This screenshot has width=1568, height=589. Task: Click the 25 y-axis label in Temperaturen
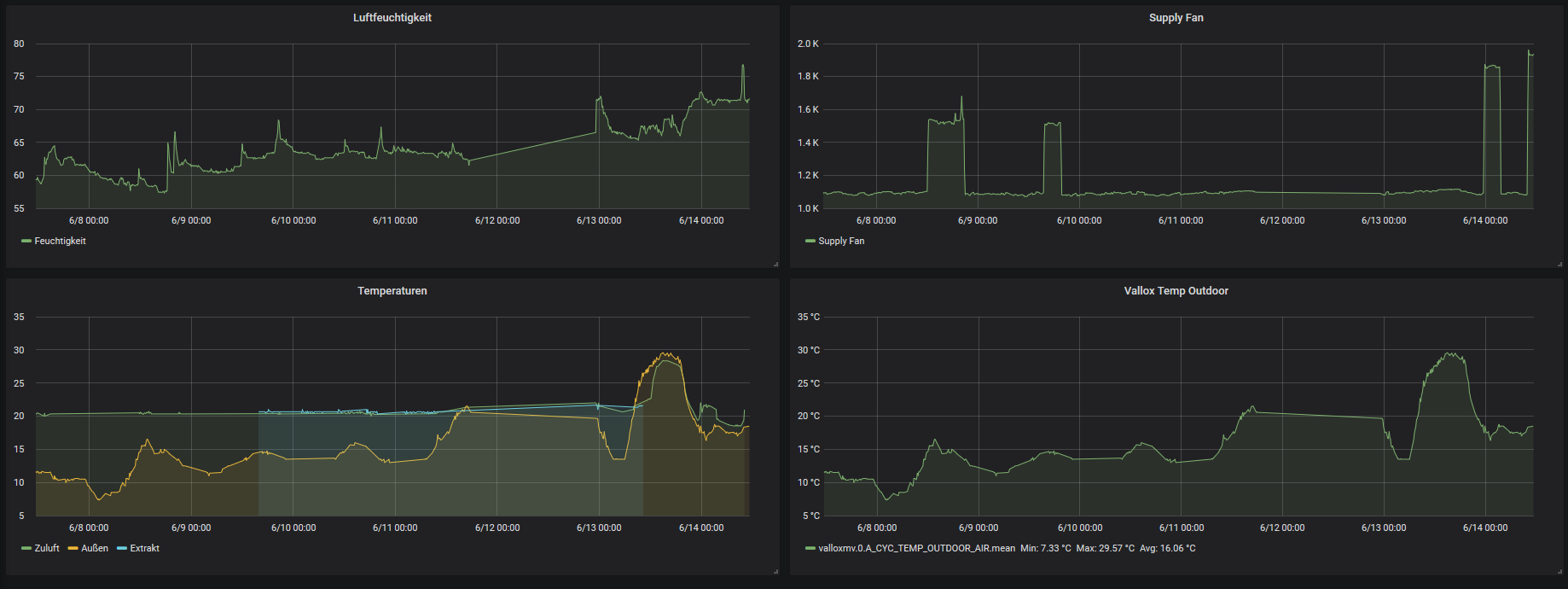point(19,383)
